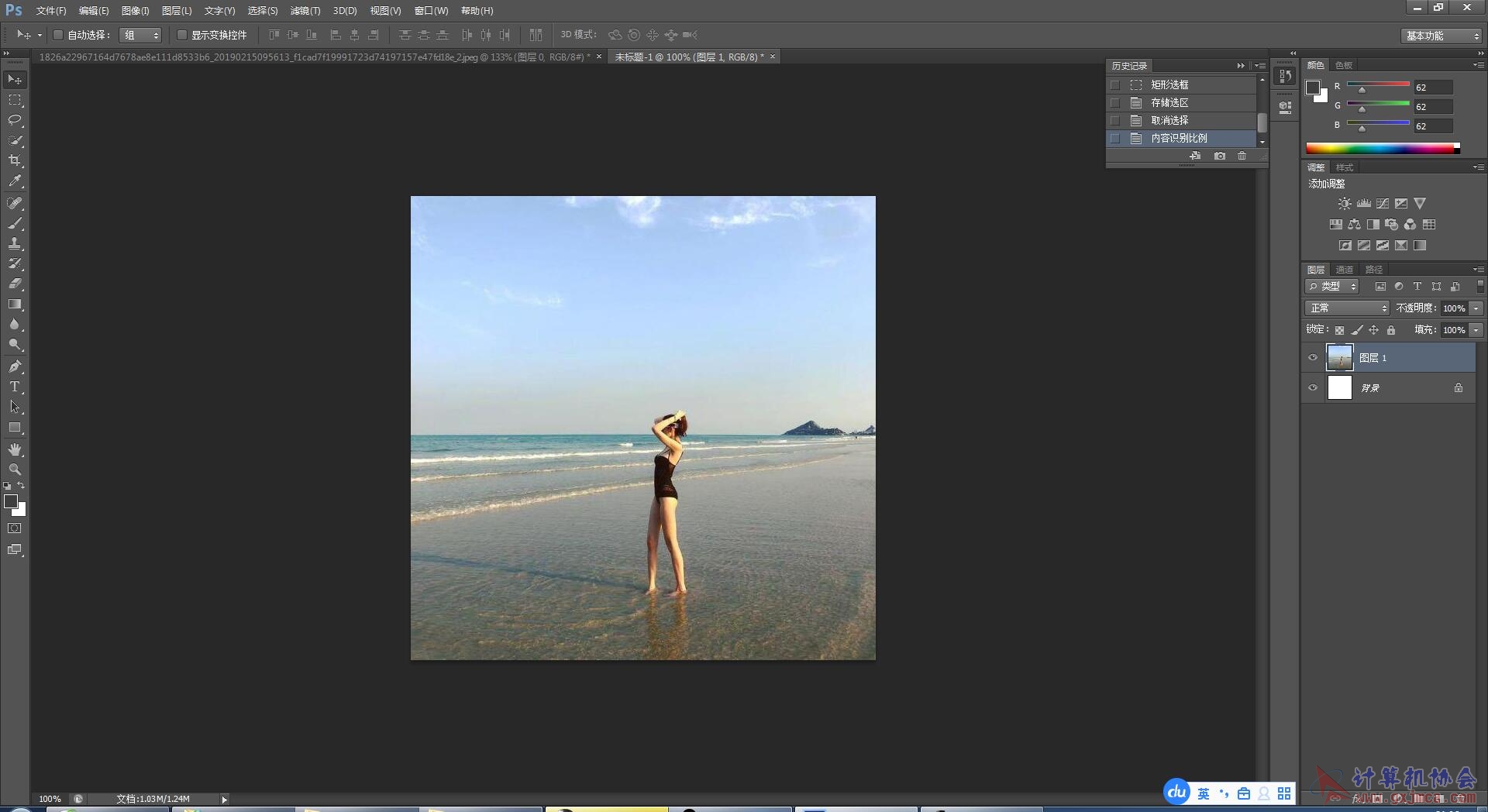Switch to 色板 panel tab

point(1345,65)
